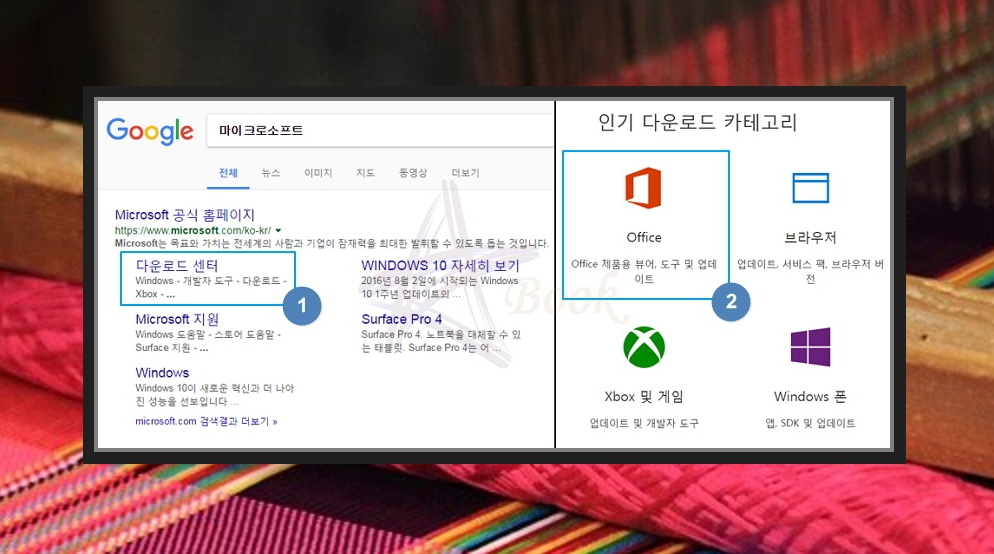Focus the search box containing 마이크로소프트
Image resolution: width=994 pixels, height=554 pixels.
coord(380,131)
